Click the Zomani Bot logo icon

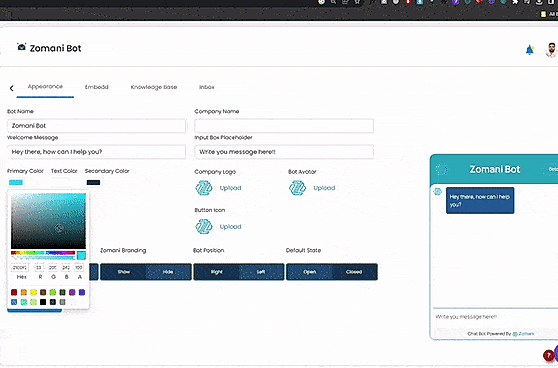pos(21,47)
